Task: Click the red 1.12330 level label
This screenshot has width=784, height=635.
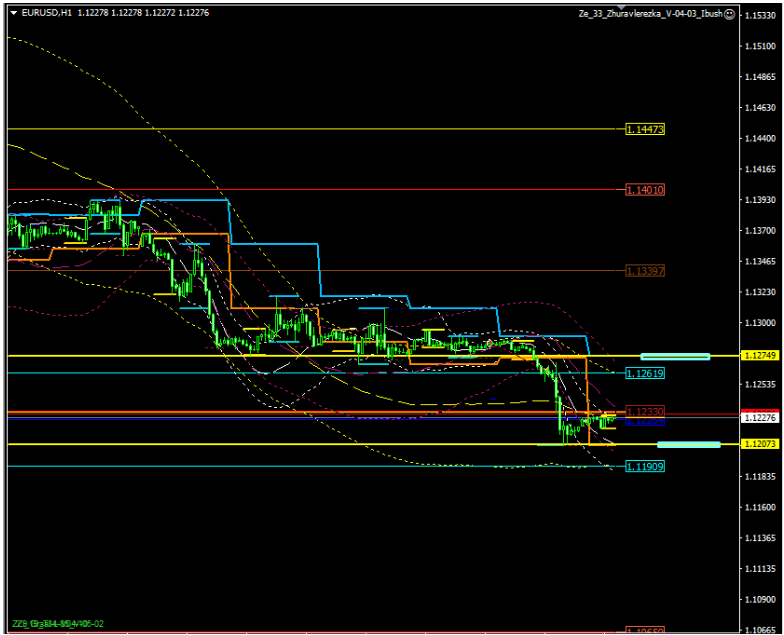Action: (645, 411)
